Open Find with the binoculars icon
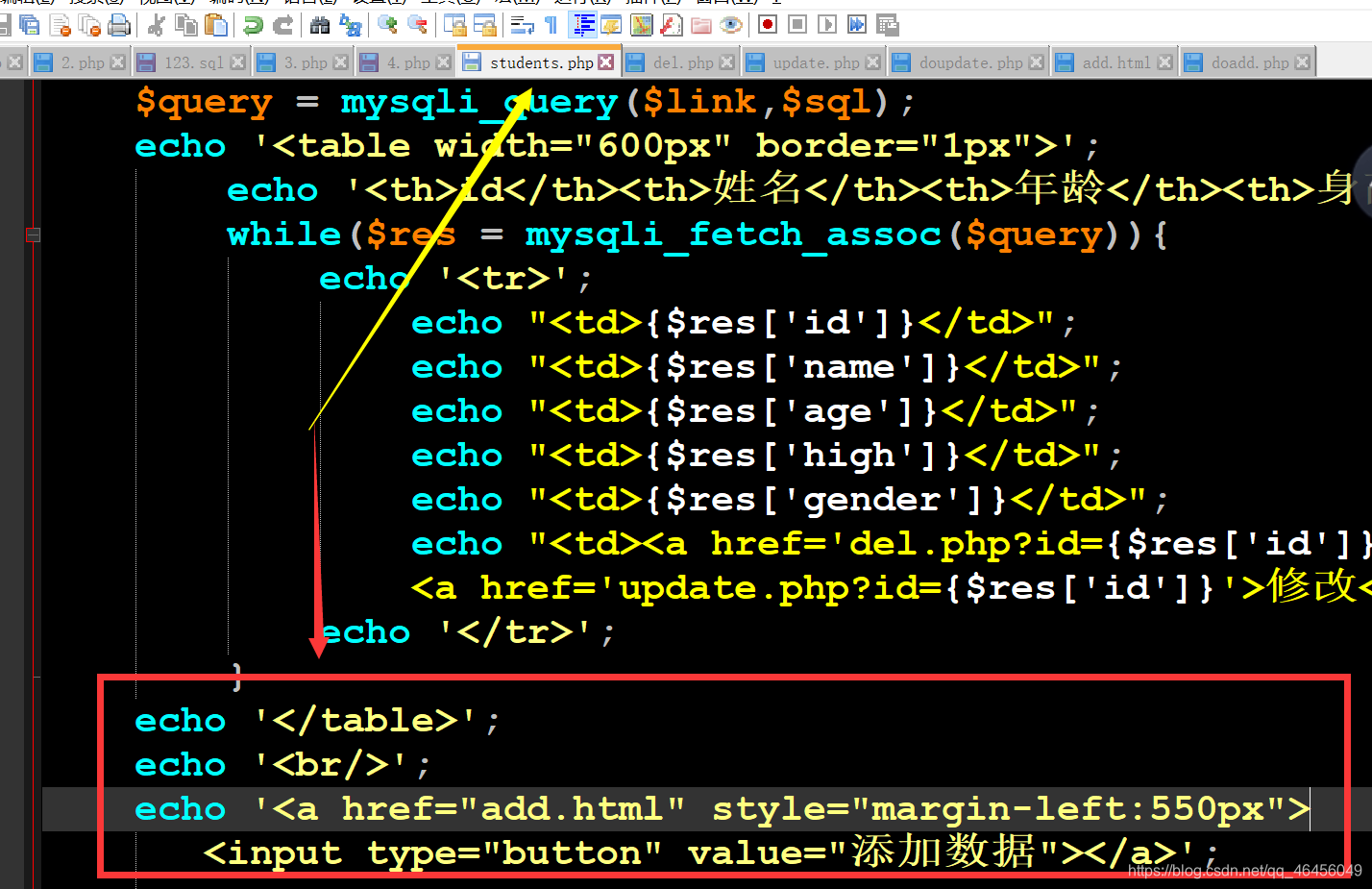The width and height of the screenshot is (1372, 889). click(320, 25)
